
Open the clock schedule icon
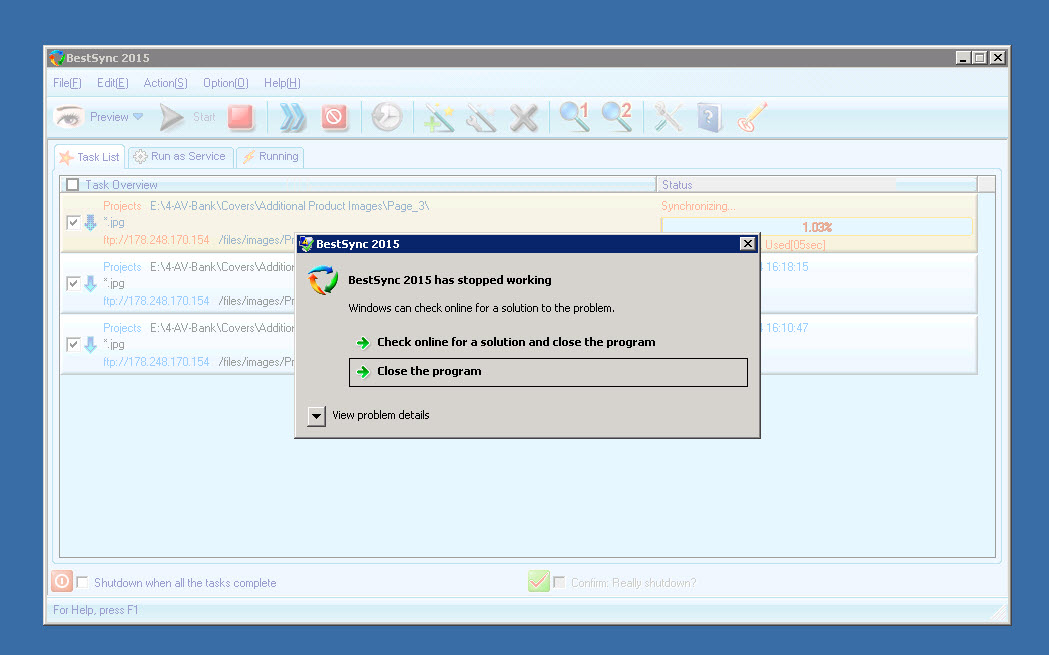click(x=387, y=117)
